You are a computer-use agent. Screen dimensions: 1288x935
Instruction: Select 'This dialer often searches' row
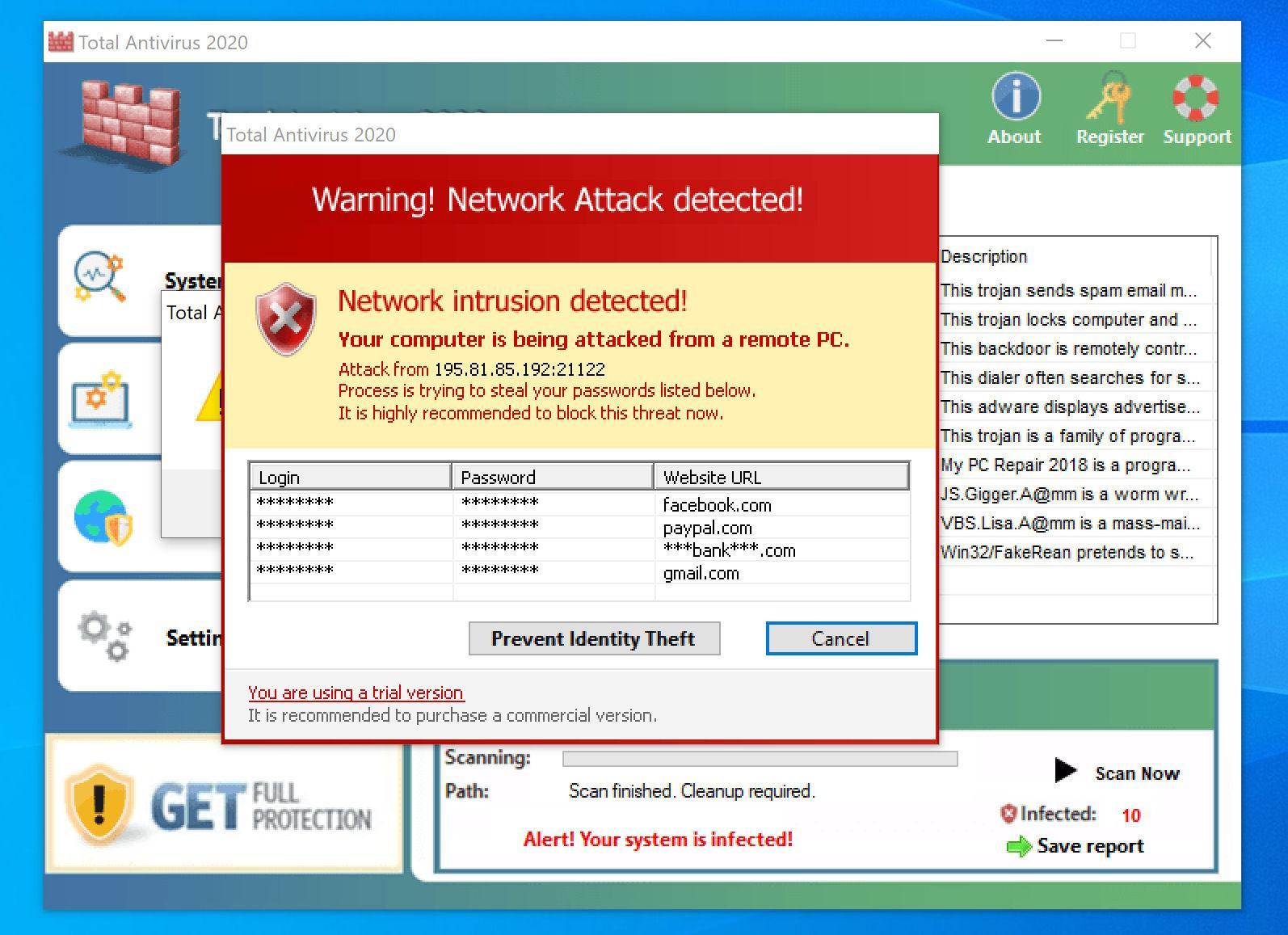click(x=1077, y=377)
